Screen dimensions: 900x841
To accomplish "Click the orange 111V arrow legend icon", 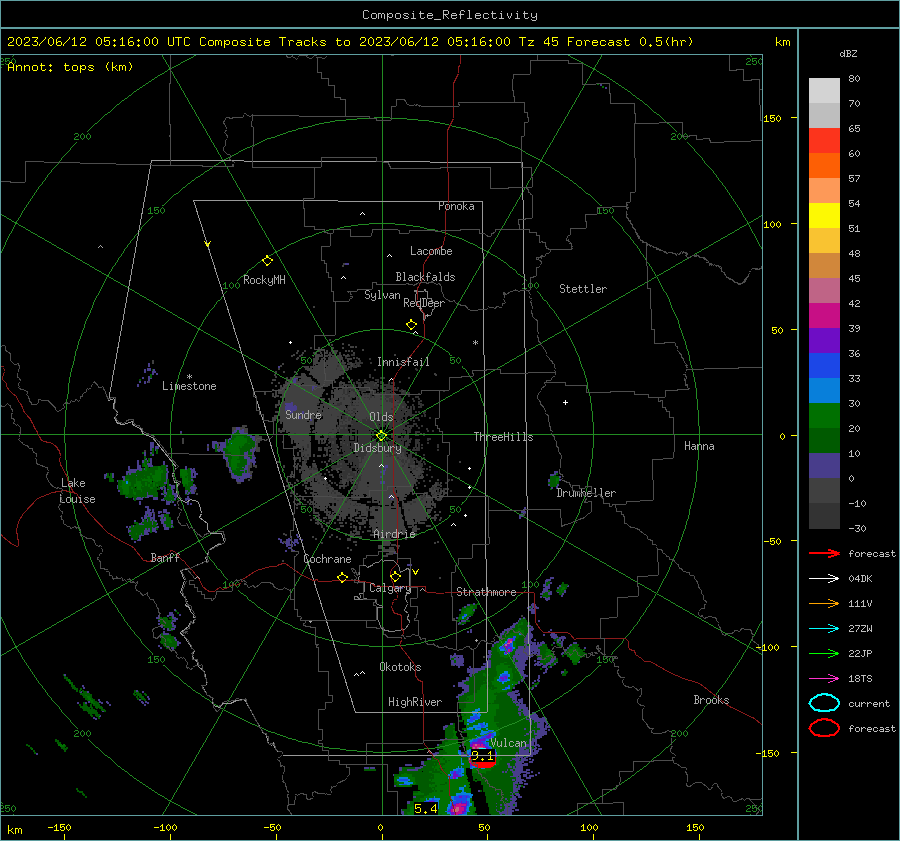I will [x=824, y=603].
